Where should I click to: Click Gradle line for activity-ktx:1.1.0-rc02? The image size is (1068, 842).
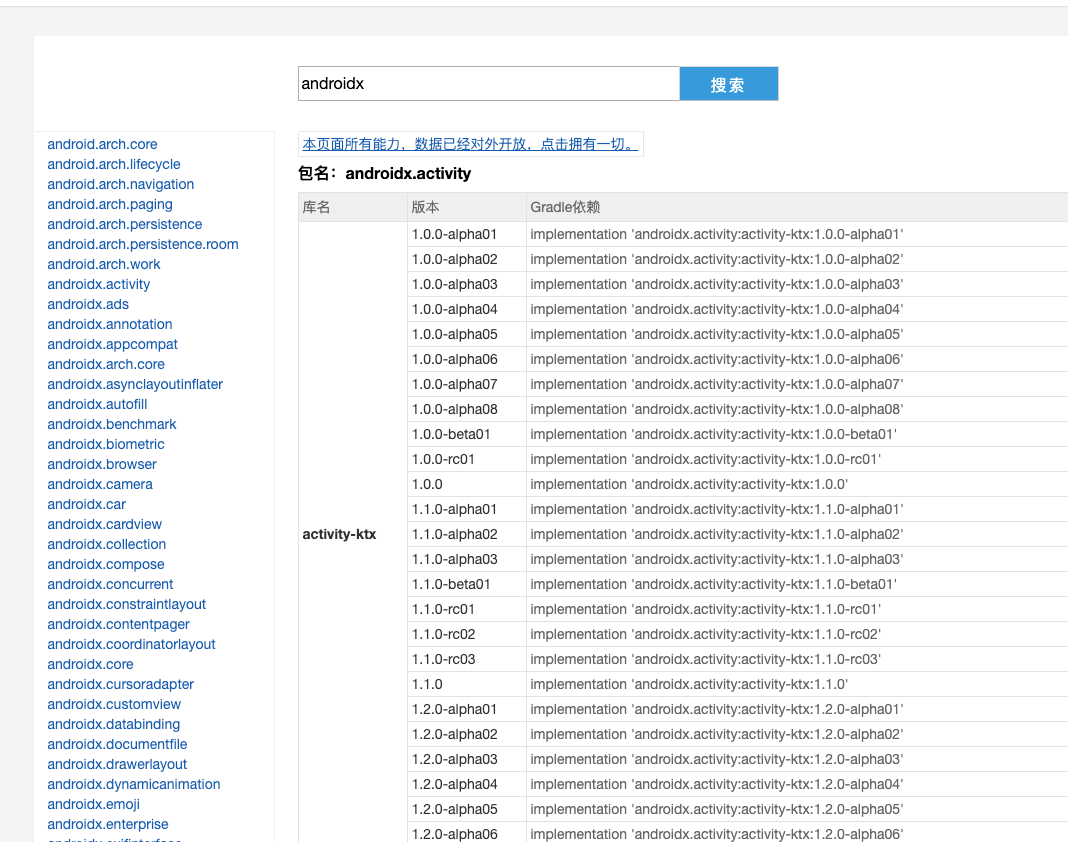(706, 634)
